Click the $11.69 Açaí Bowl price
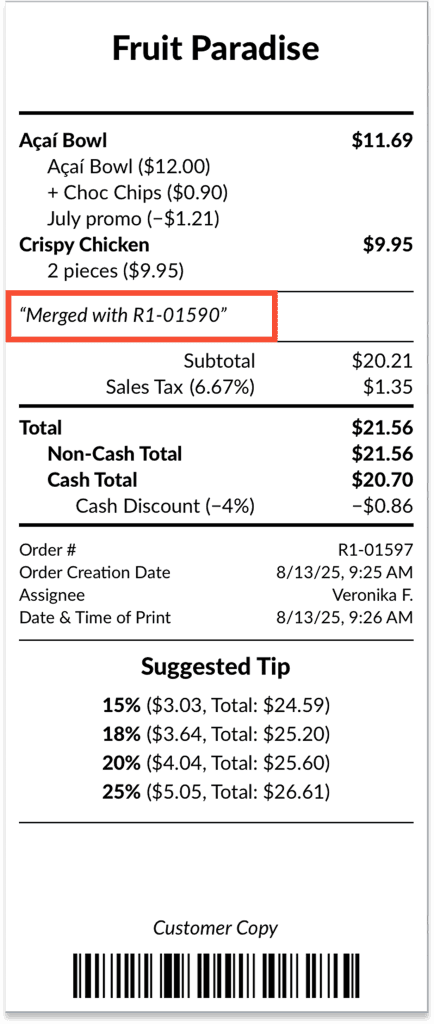Screen dimensions: 434x1024 point(382,140)
